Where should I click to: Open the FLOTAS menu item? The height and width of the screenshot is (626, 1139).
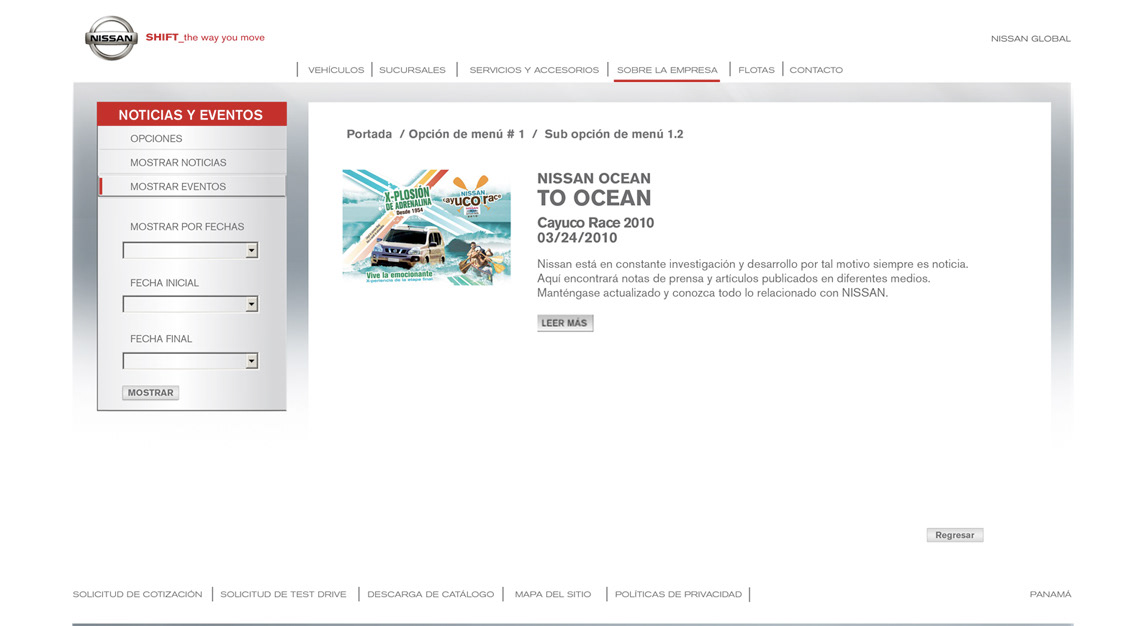(x=756, y=70)
